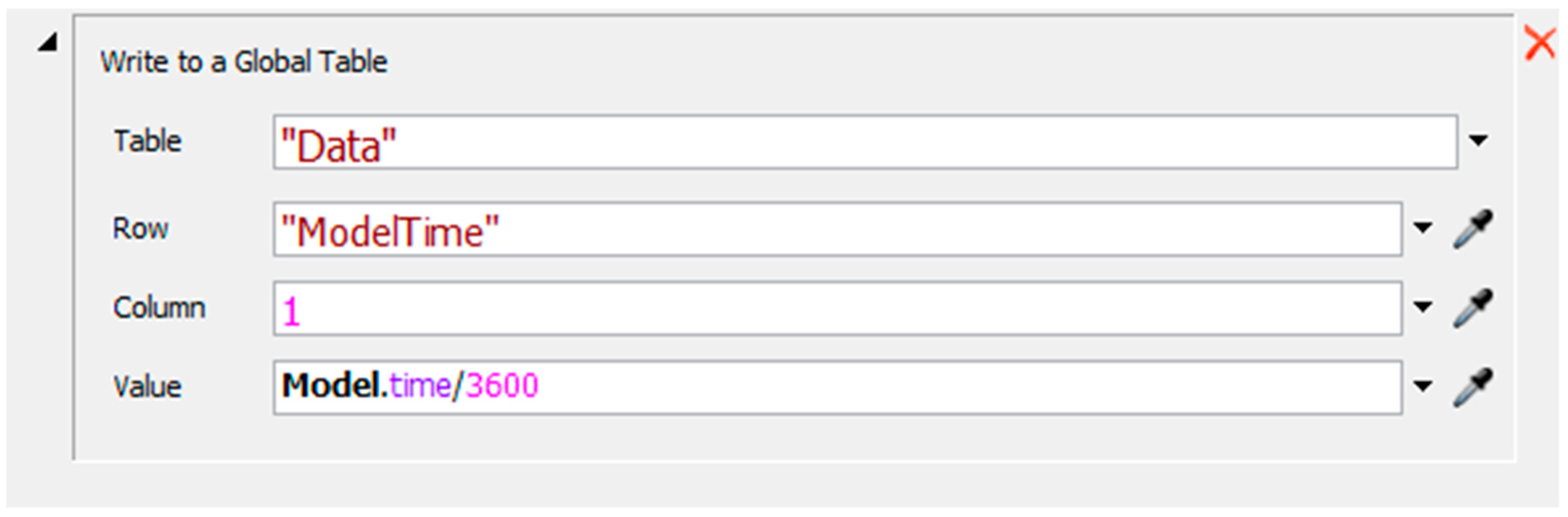Remove the Write to a Global Table trigger

coord(1541,44)
